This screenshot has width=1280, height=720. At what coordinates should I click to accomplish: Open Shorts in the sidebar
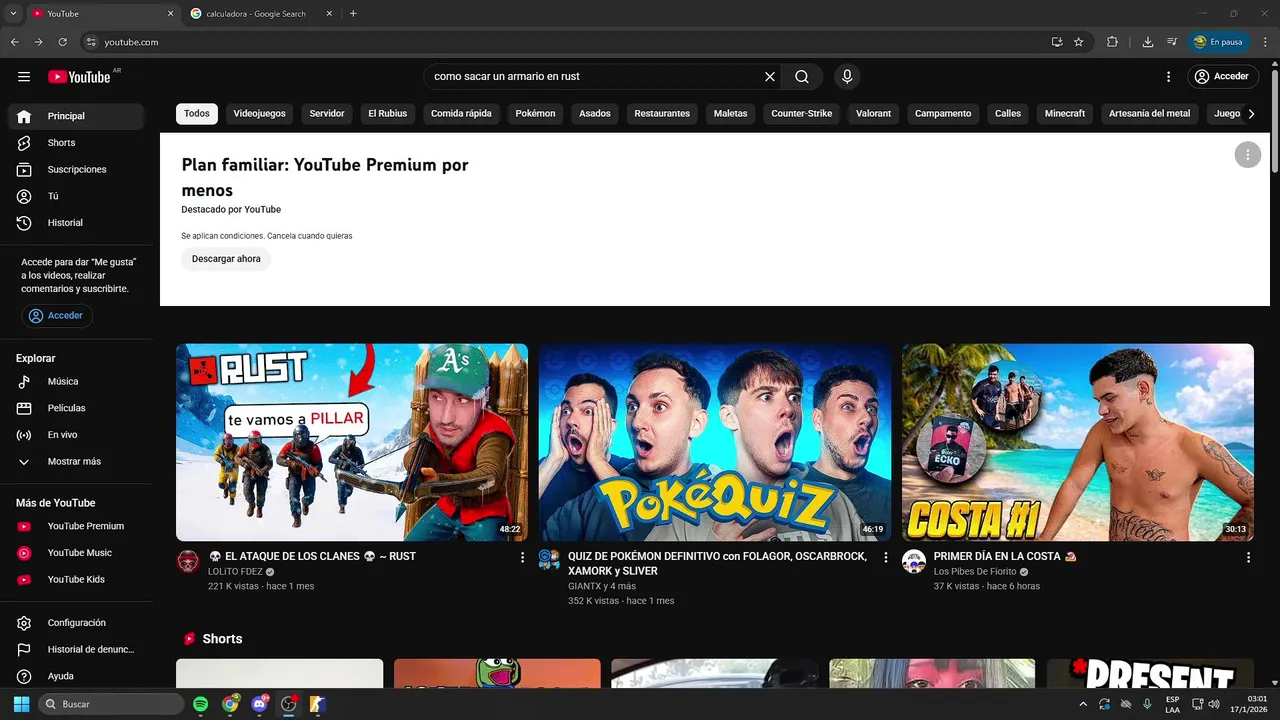point(77,143)
